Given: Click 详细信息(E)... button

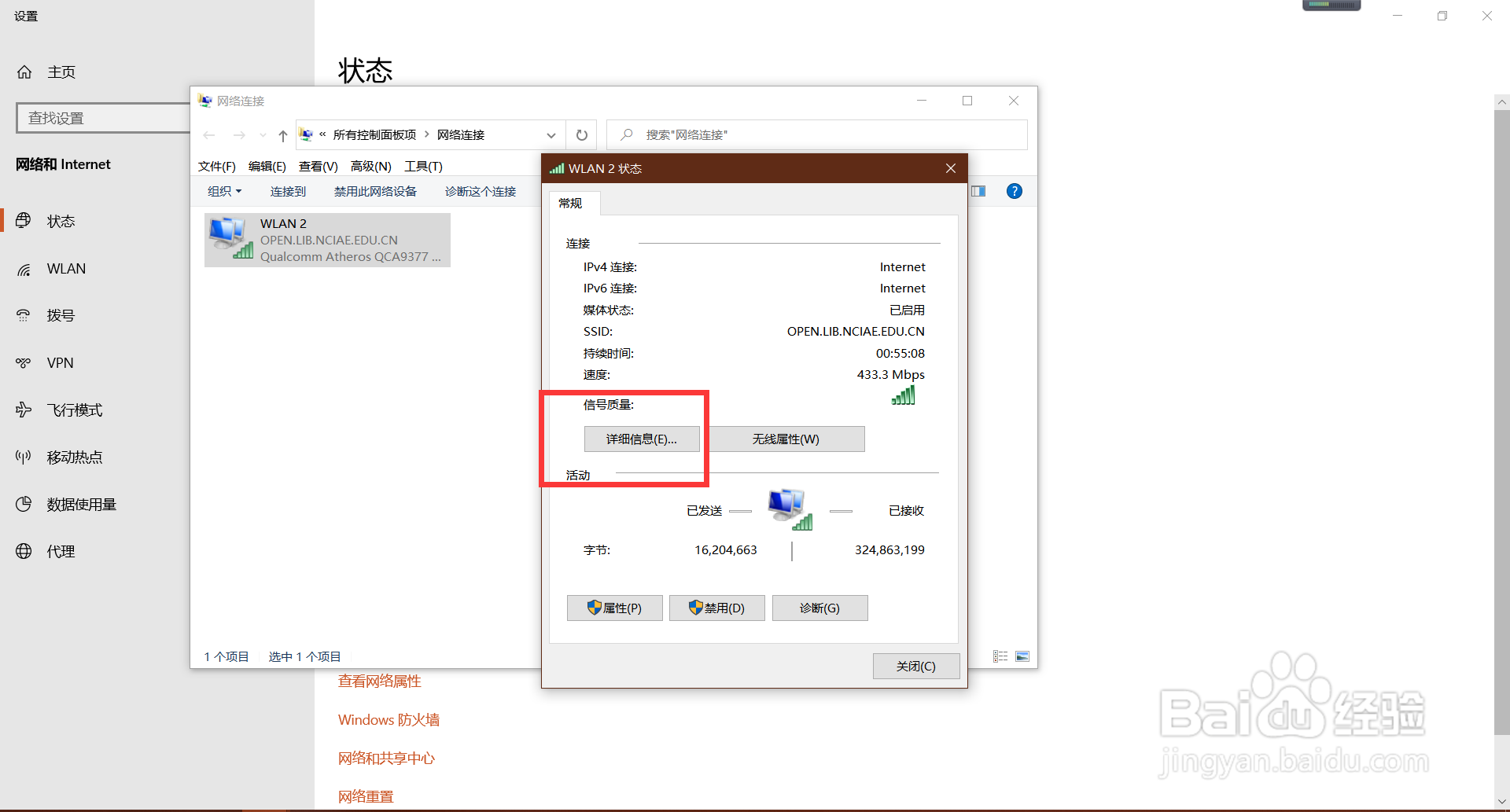Looking at the screenshot, I should pyautogui.click(x=642, y=439).
